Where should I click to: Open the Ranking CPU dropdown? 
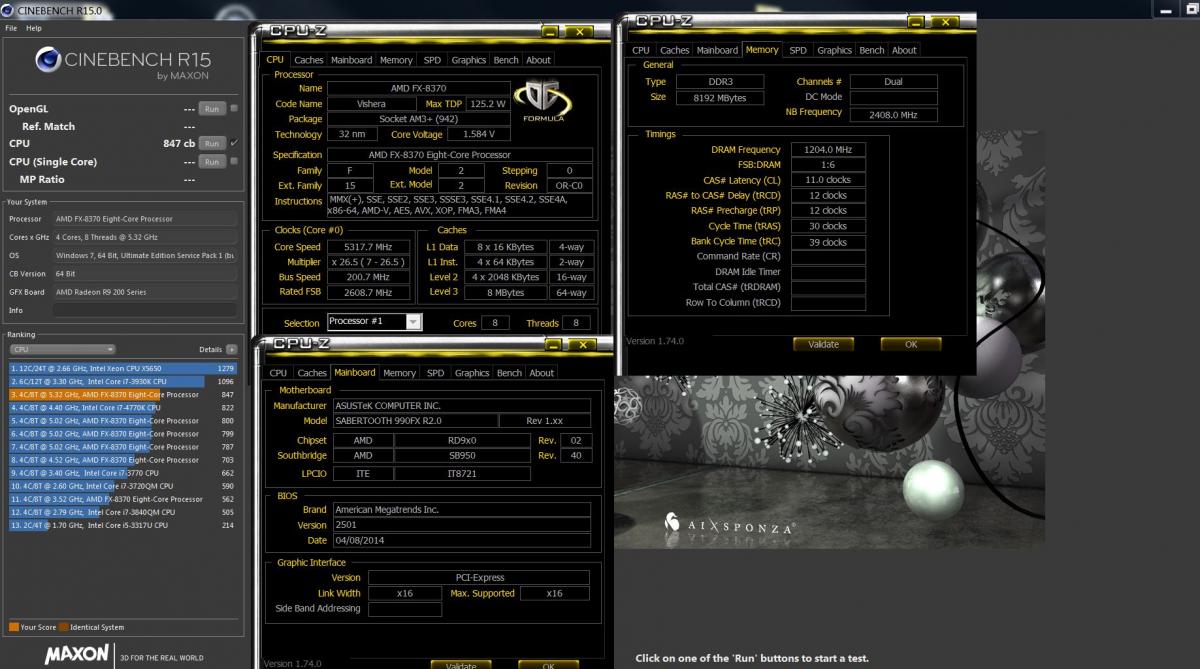pos(62,350)
